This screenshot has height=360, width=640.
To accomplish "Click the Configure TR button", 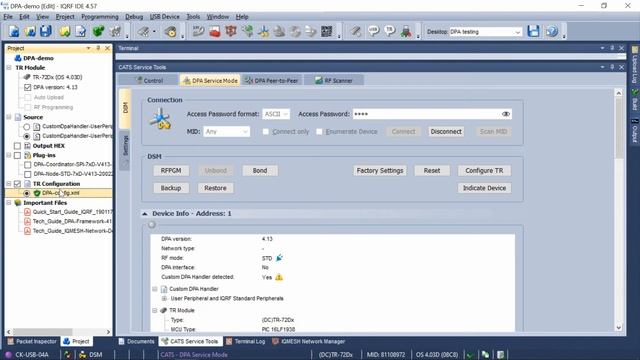I will pyautogui.click(x=484, y=171).
